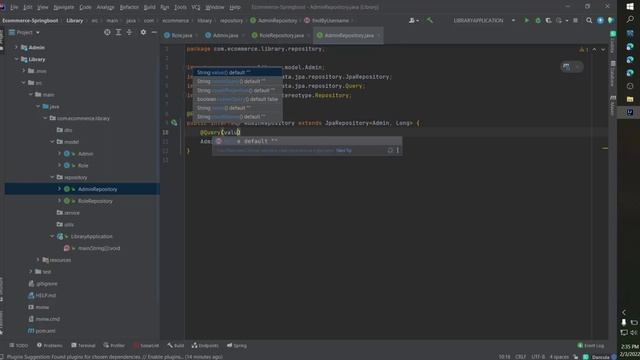This screenshot has height=360, width=640.
Task: Select the dto package in tree
Action: (x=64, y=130)
